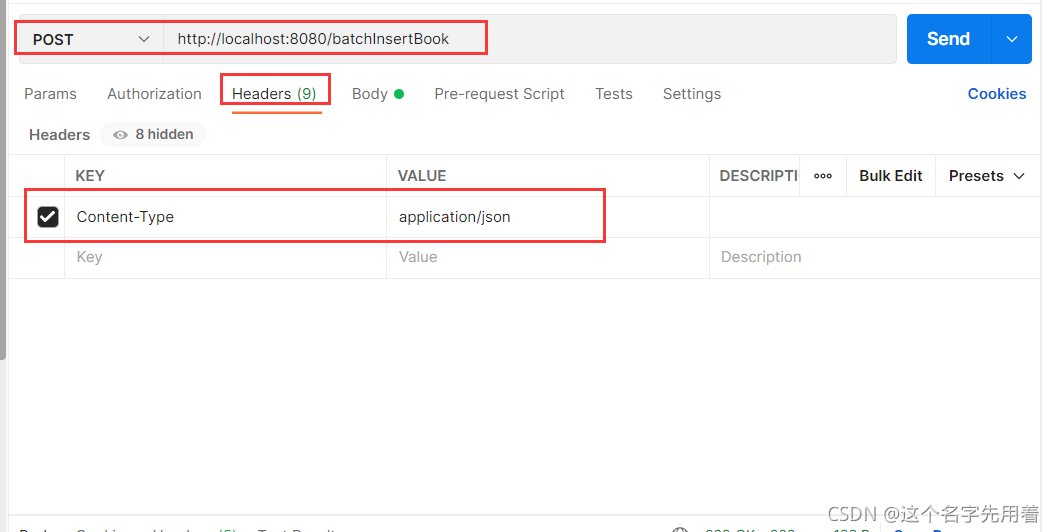Open the POST method dropdown

(x=91, y=39)
